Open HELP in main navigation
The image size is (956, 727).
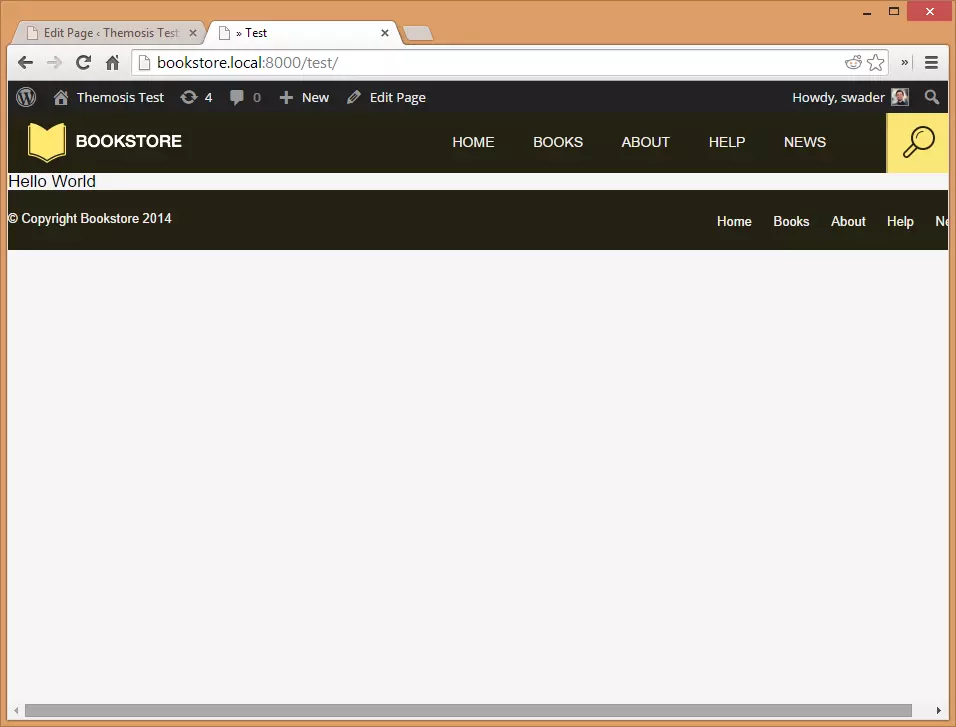[x=727, y=142]
